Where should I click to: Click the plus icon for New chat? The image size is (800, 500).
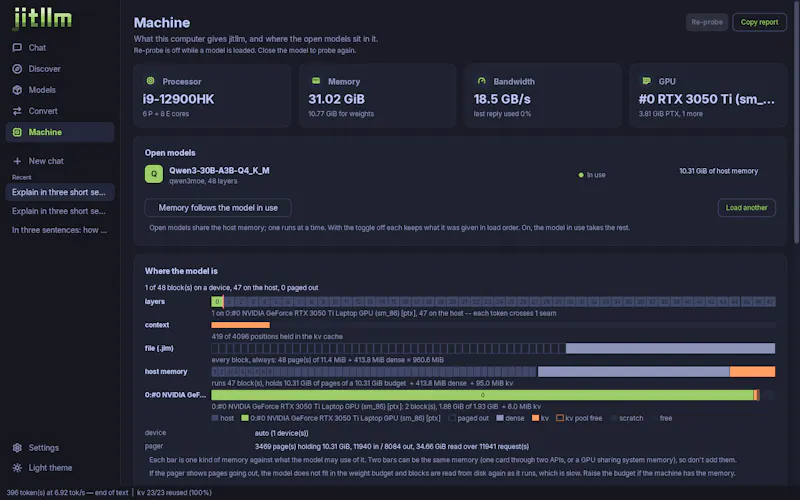17,161
